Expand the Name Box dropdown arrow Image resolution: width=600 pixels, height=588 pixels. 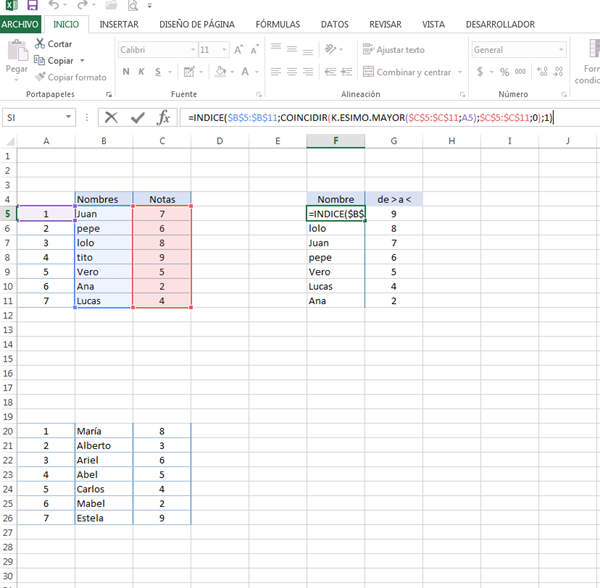tap(69, 117)
